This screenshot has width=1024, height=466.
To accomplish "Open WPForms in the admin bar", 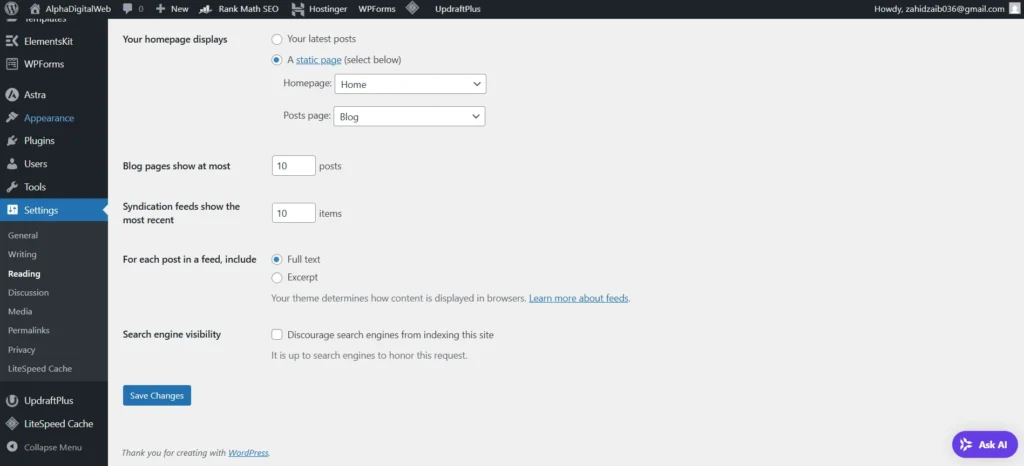I will (376, 9).
